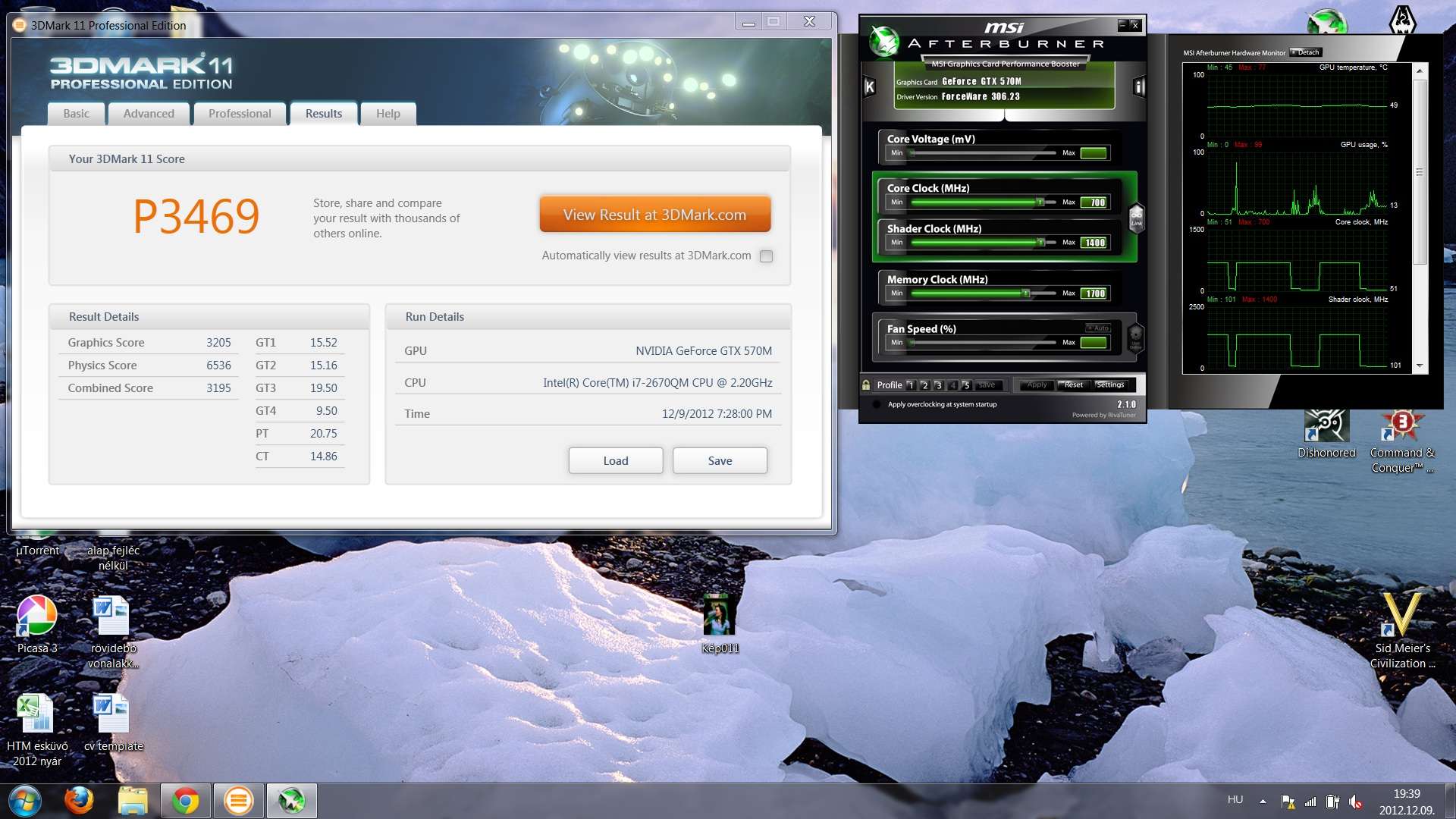1456x819 pixels.
Task: Click the Memory Clock slider handle
Action: tap(1026, 293)
